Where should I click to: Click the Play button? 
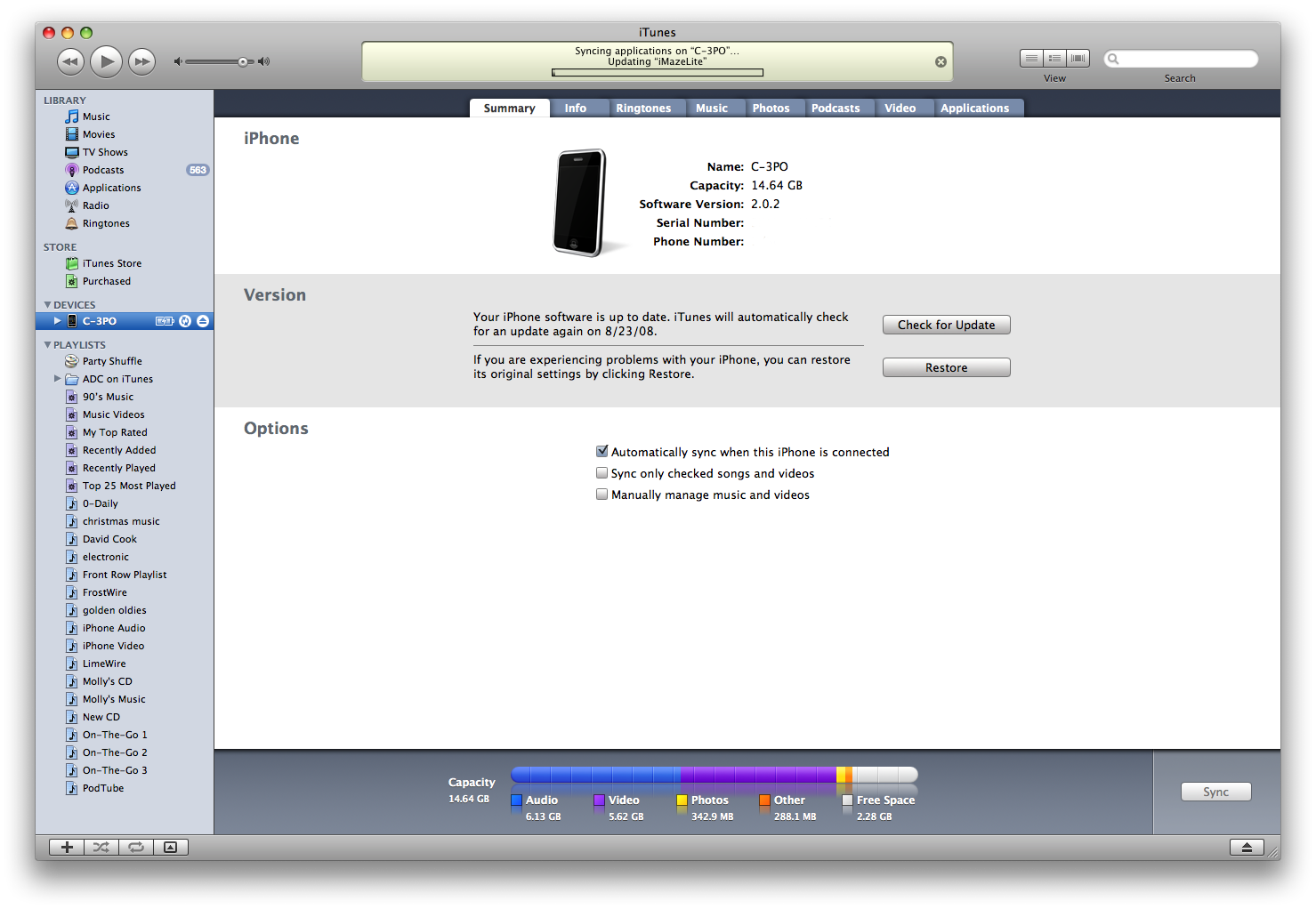click(x=107, y=61)
